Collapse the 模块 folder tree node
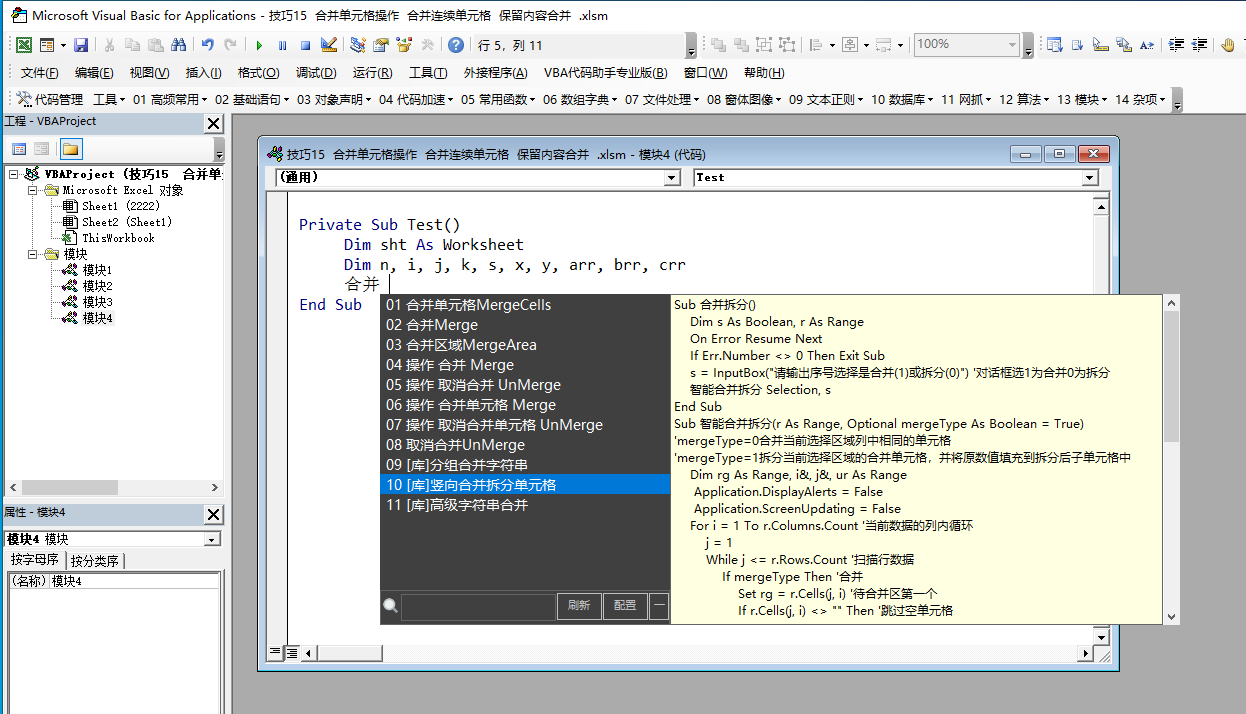 [x=33, y=254]
